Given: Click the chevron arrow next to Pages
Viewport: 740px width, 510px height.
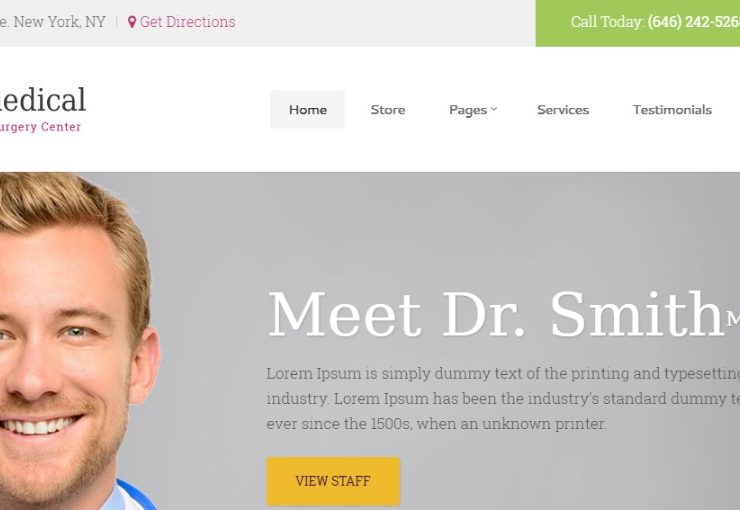Looking at the screenshot, I should click(494, 109).
